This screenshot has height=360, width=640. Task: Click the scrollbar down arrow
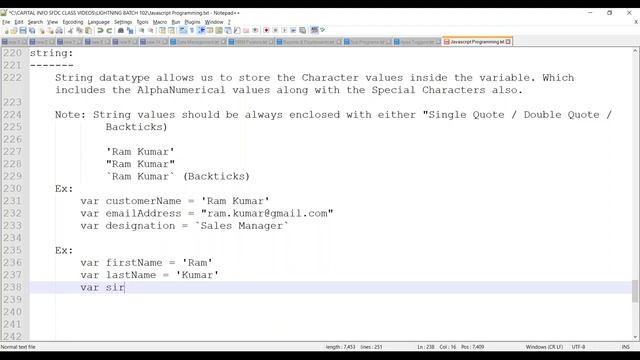tap(635, 337)
